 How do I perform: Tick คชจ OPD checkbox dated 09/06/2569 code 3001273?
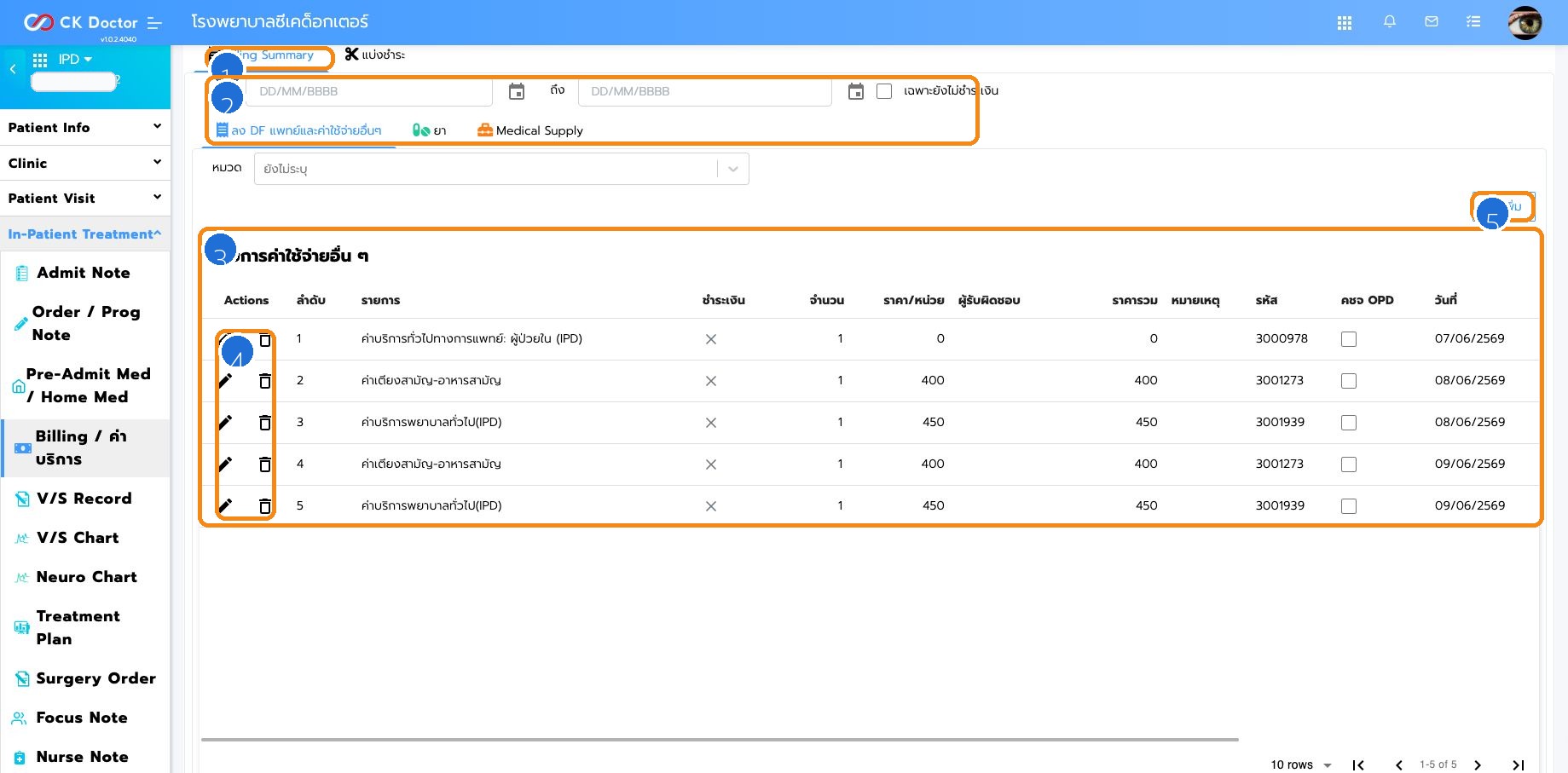click(1349, 464)
